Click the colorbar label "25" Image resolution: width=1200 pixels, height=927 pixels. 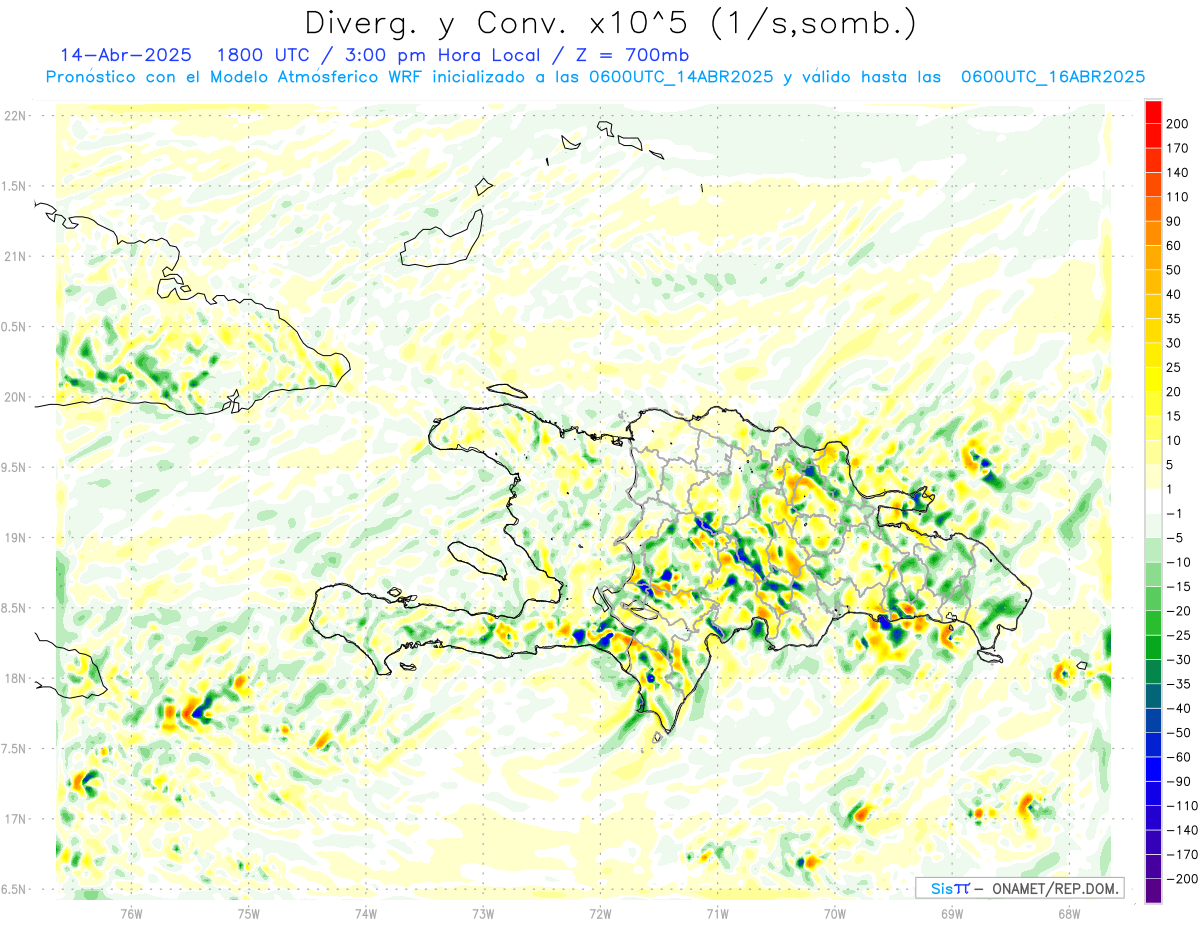click(1176, 367)
